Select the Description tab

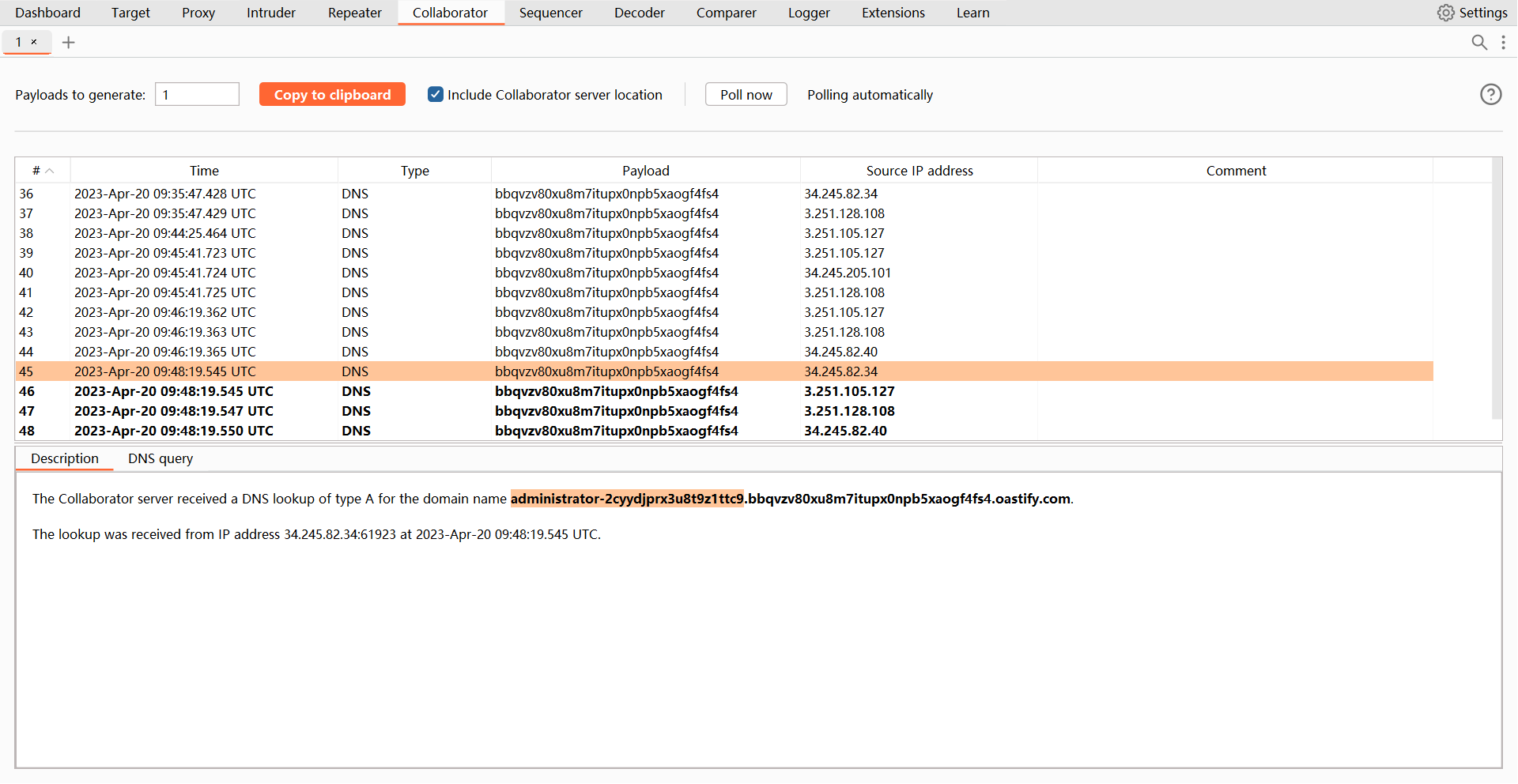tap(65, 458)
